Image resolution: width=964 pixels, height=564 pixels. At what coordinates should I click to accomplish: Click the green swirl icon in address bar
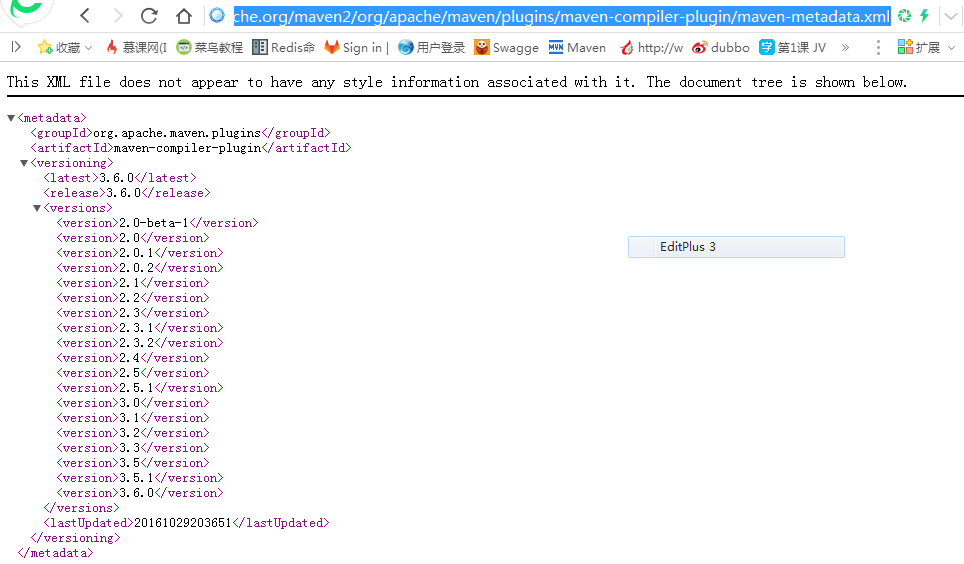click(904, 16)
